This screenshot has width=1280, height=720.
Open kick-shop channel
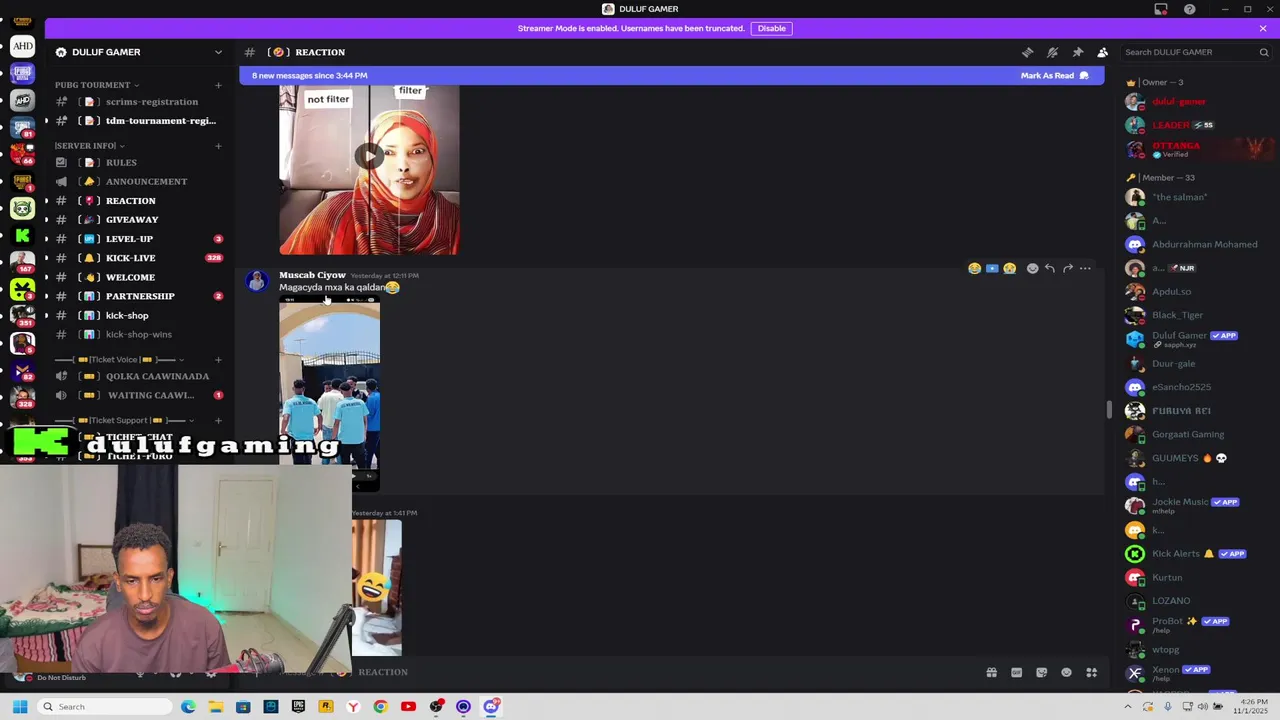pyautogui.click(x=139, y=315)
